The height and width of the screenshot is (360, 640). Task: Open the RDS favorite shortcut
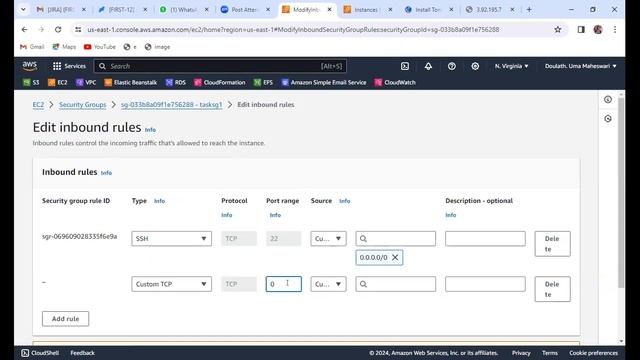tap(176, 82)
